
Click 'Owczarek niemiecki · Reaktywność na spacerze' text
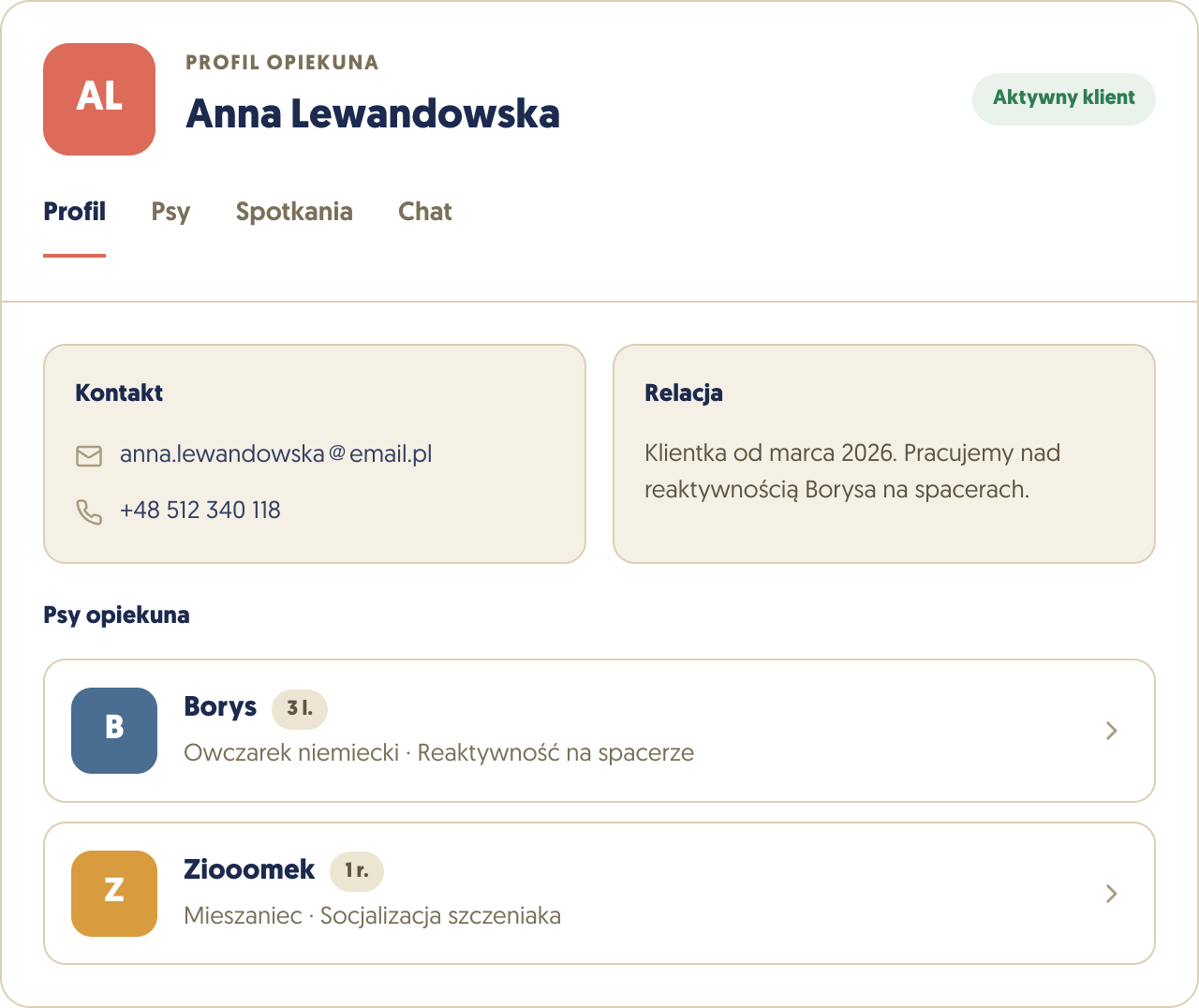click(x=439, y=753)
